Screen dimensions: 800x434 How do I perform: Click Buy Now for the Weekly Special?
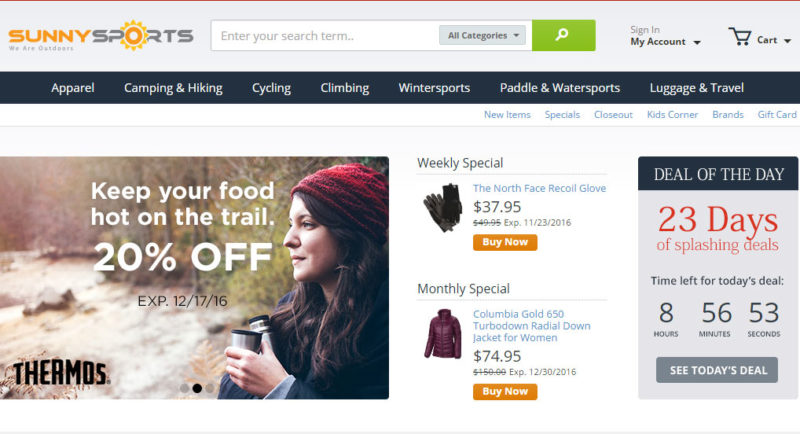505,242
